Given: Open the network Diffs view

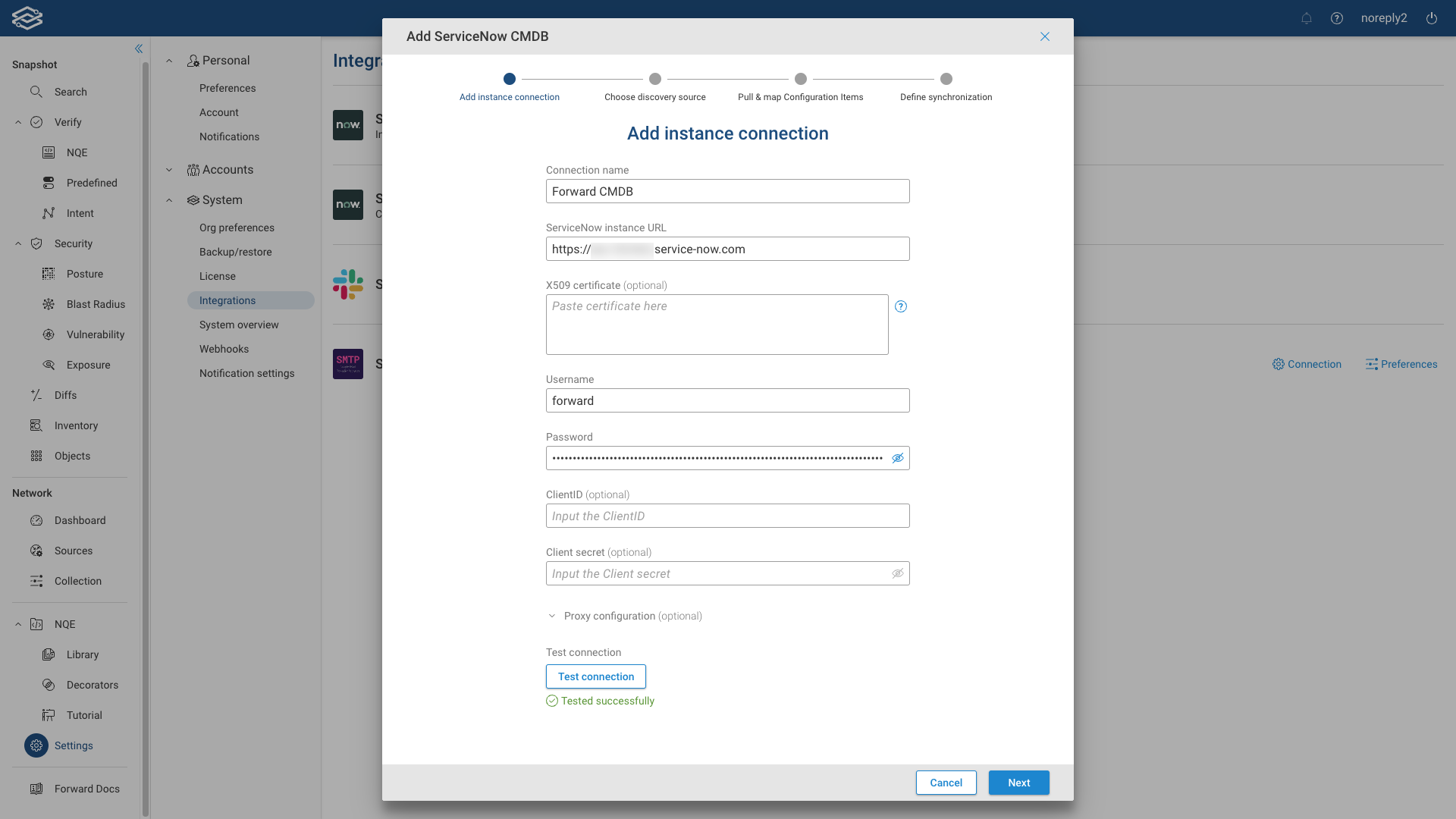Looking at the screenshot, I should 65,395.
